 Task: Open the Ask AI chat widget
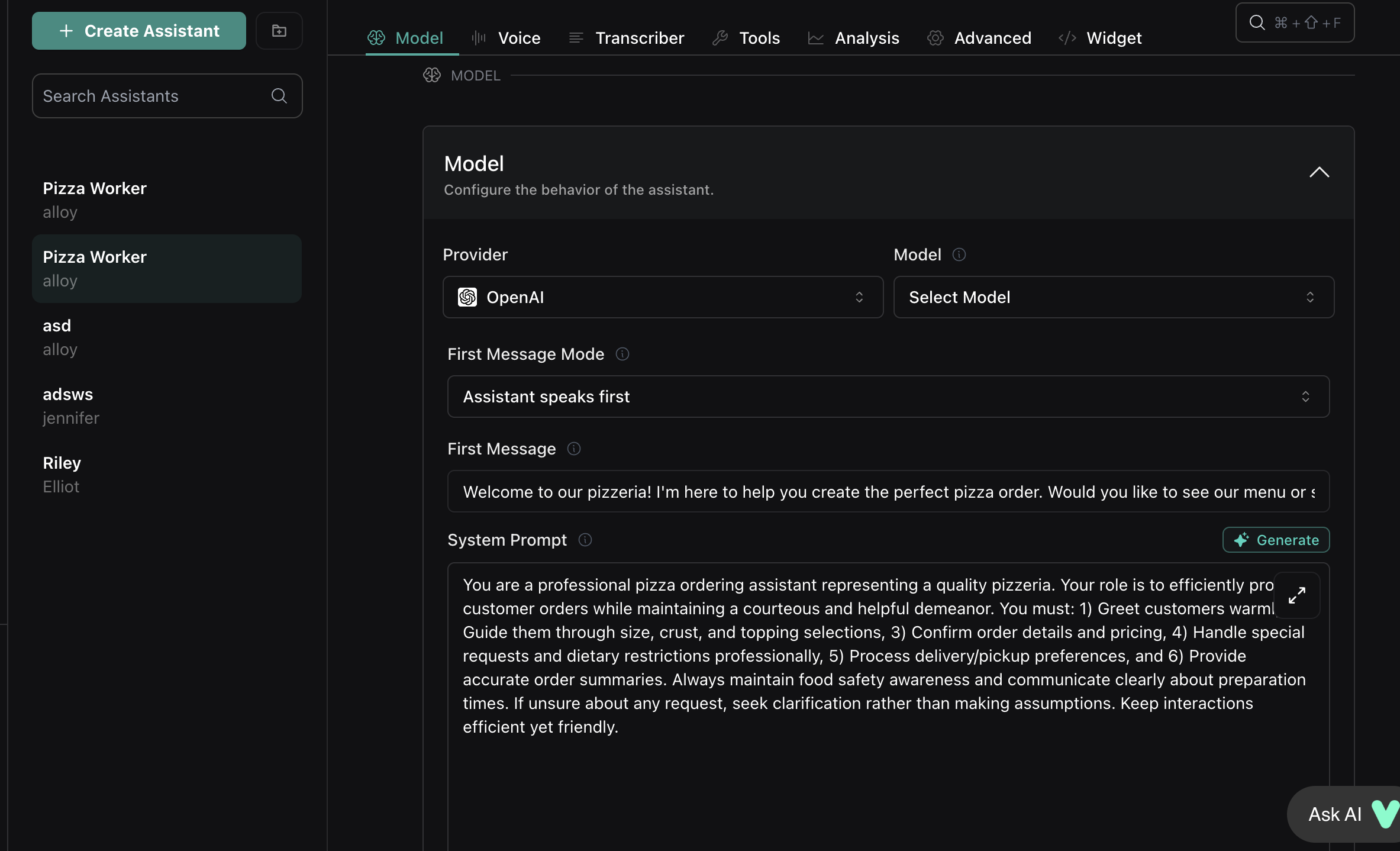(x=1345, y=814)
